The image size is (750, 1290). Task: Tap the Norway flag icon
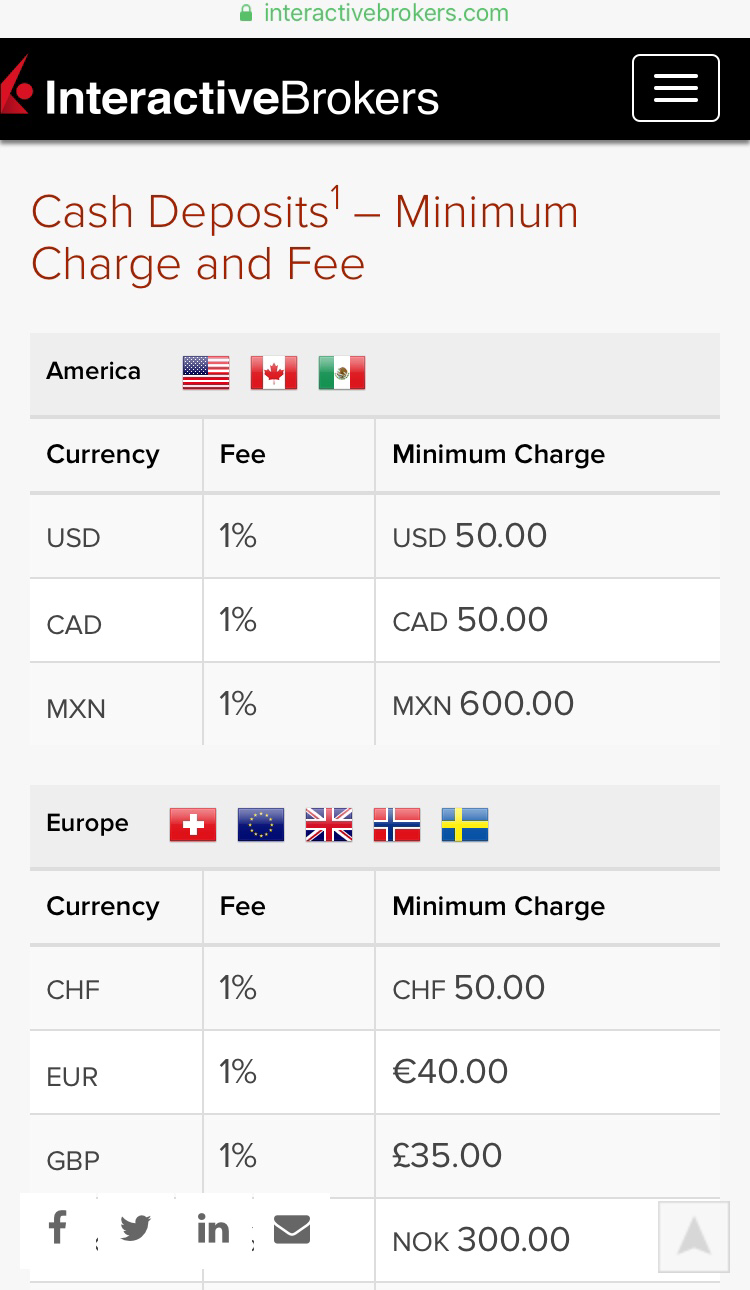(x=397, y=825)
